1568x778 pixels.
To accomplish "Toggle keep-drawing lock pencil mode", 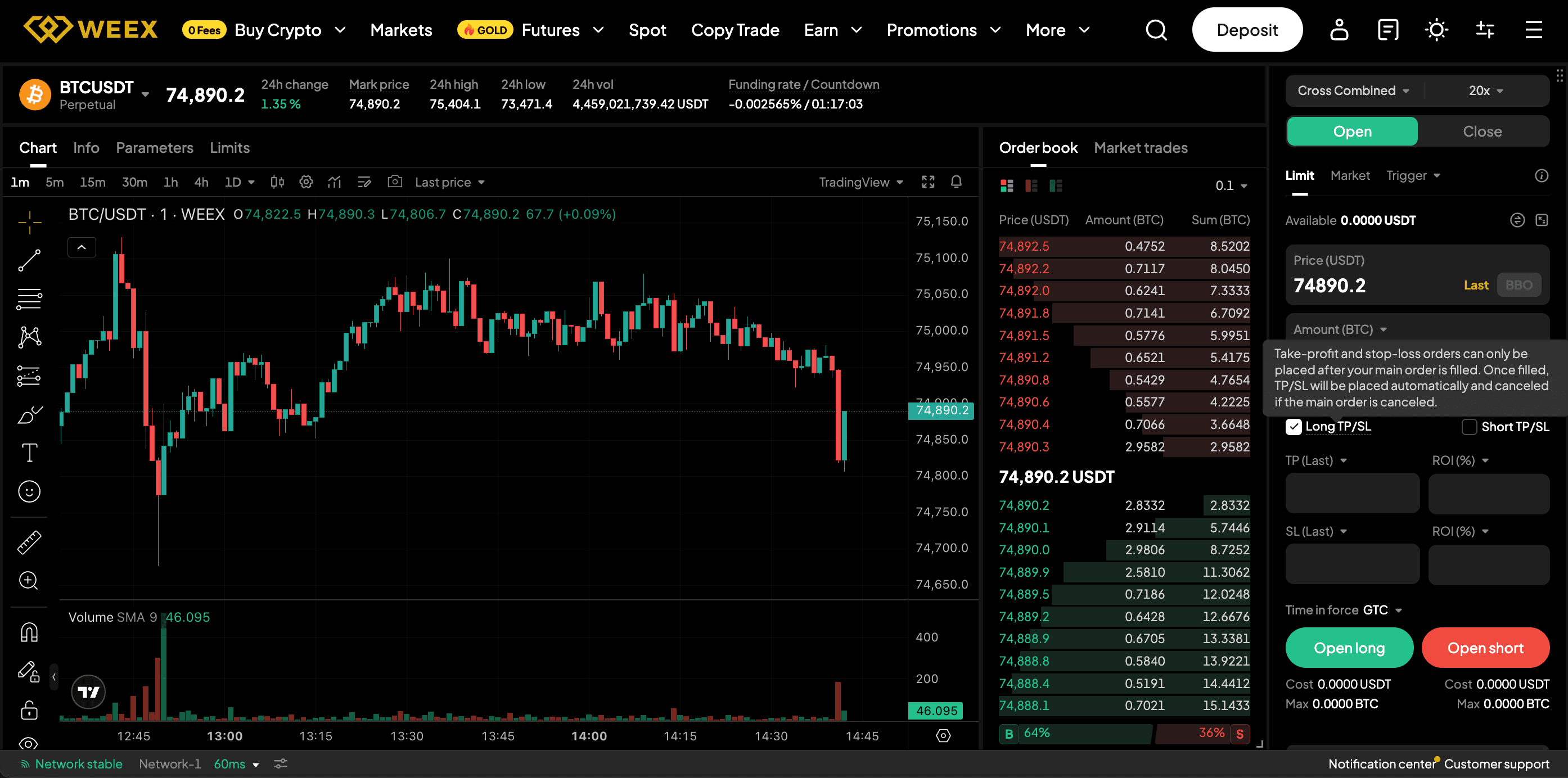I will [29, 672].
